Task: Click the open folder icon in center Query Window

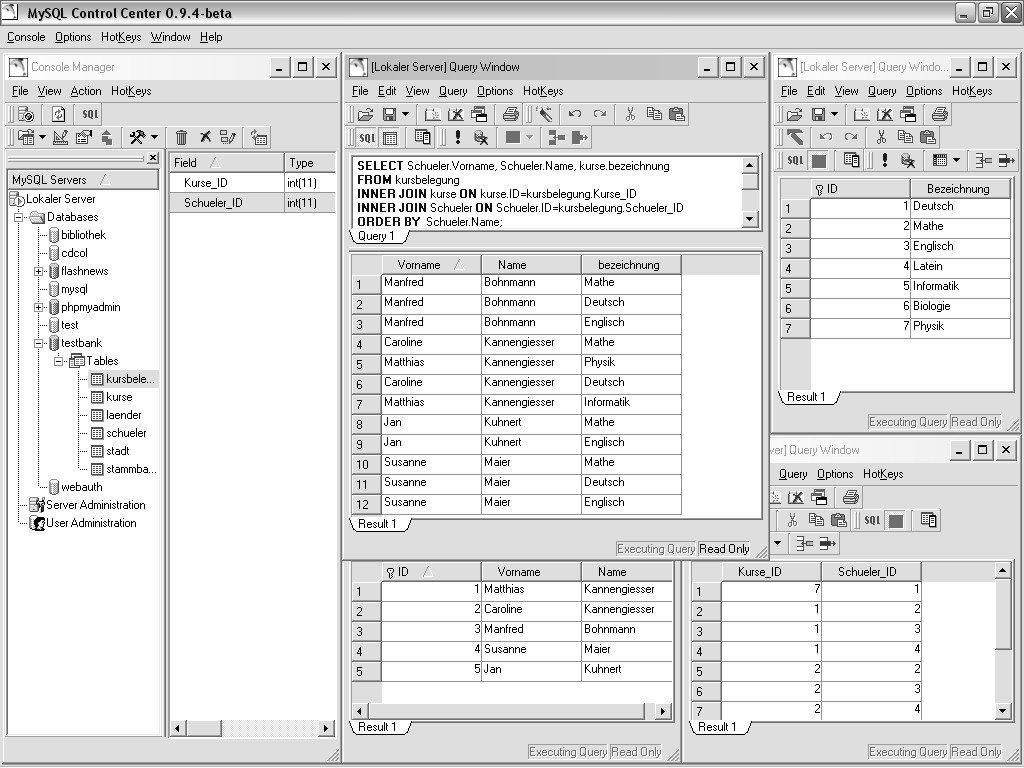Action: [365, 115]
